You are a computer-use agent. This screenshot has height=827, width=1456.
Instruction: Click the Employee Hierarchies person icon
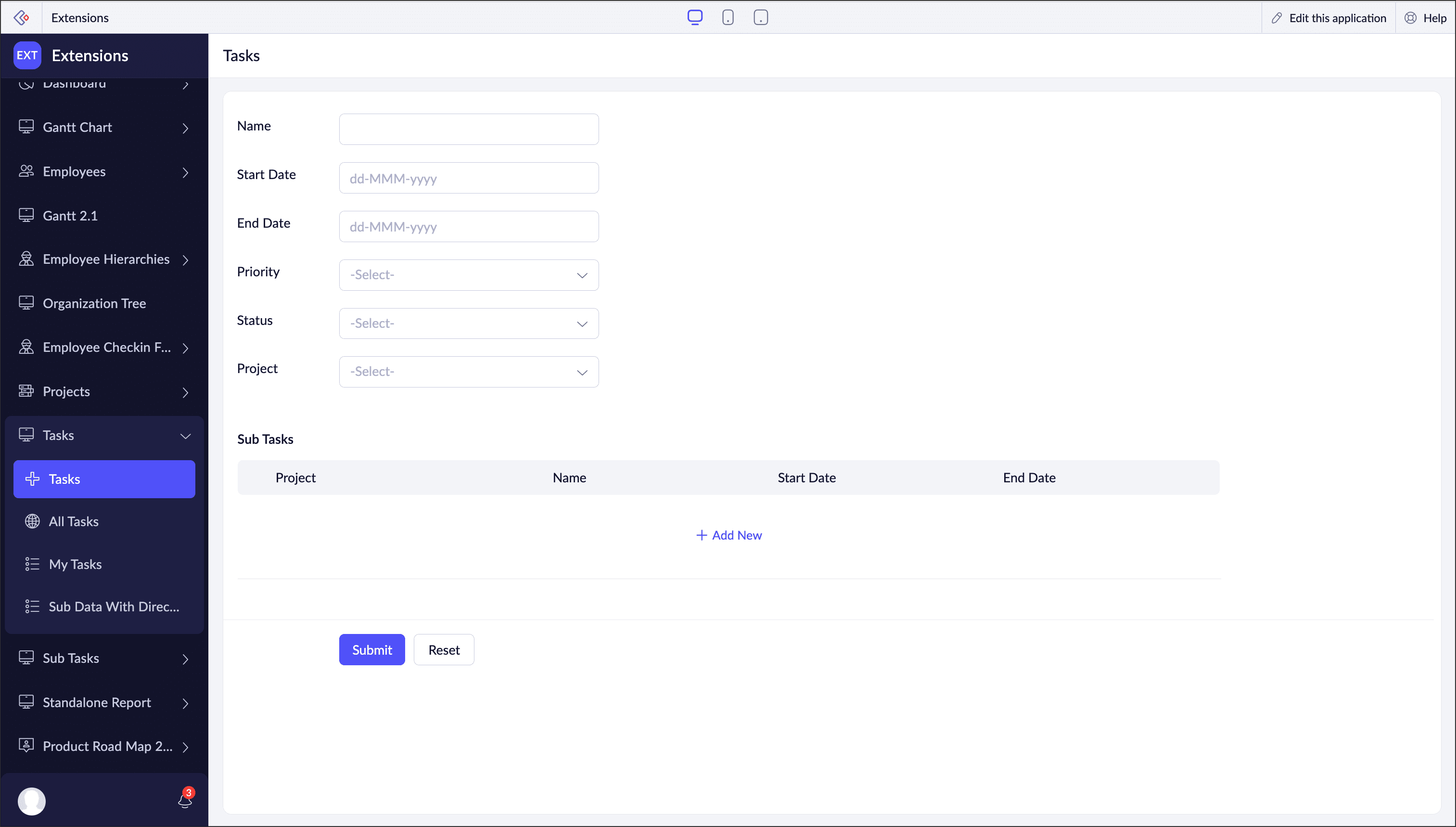26,259
